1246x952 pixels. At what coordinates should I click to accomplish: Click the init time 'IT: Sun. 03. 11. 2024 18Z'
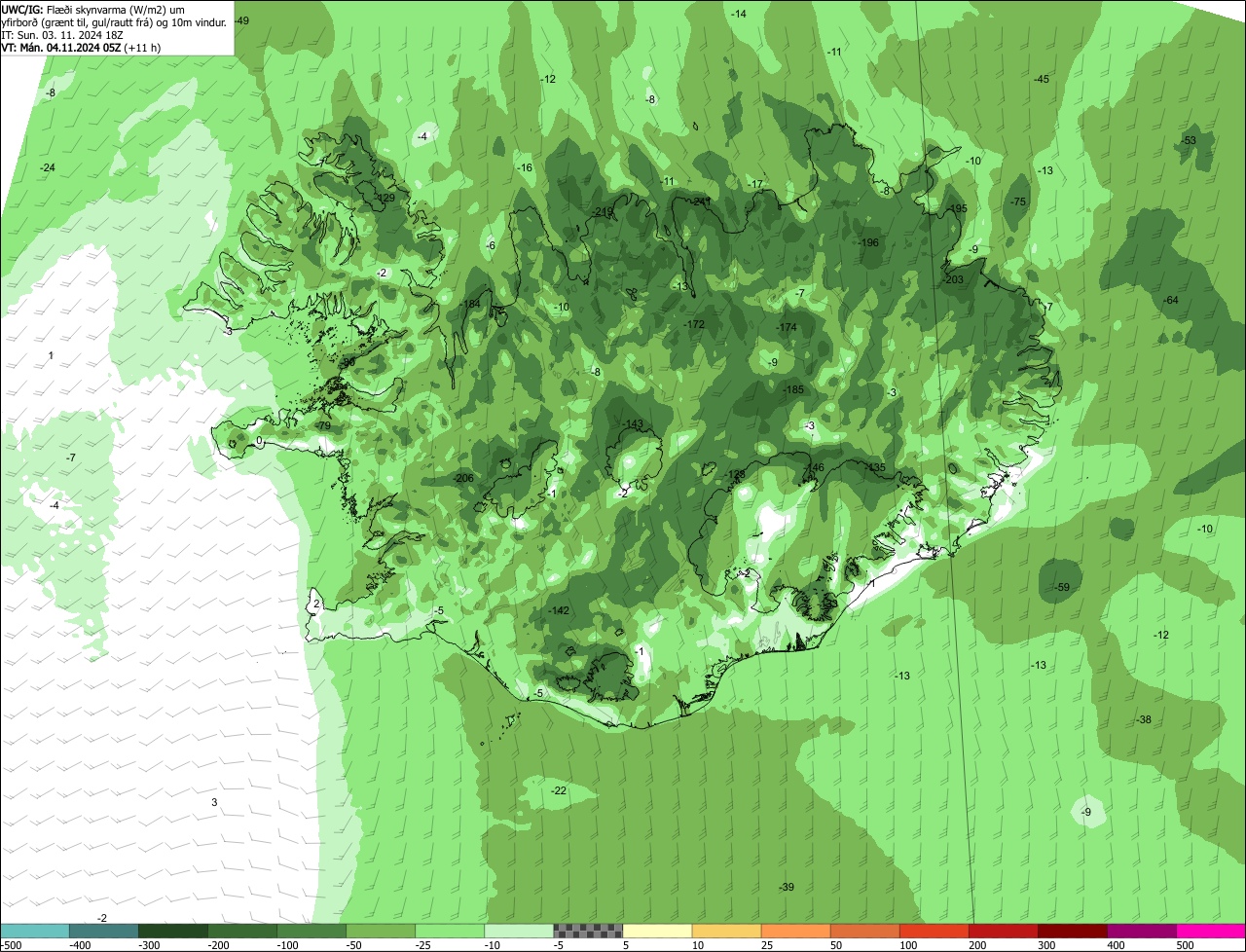[62, 34]
